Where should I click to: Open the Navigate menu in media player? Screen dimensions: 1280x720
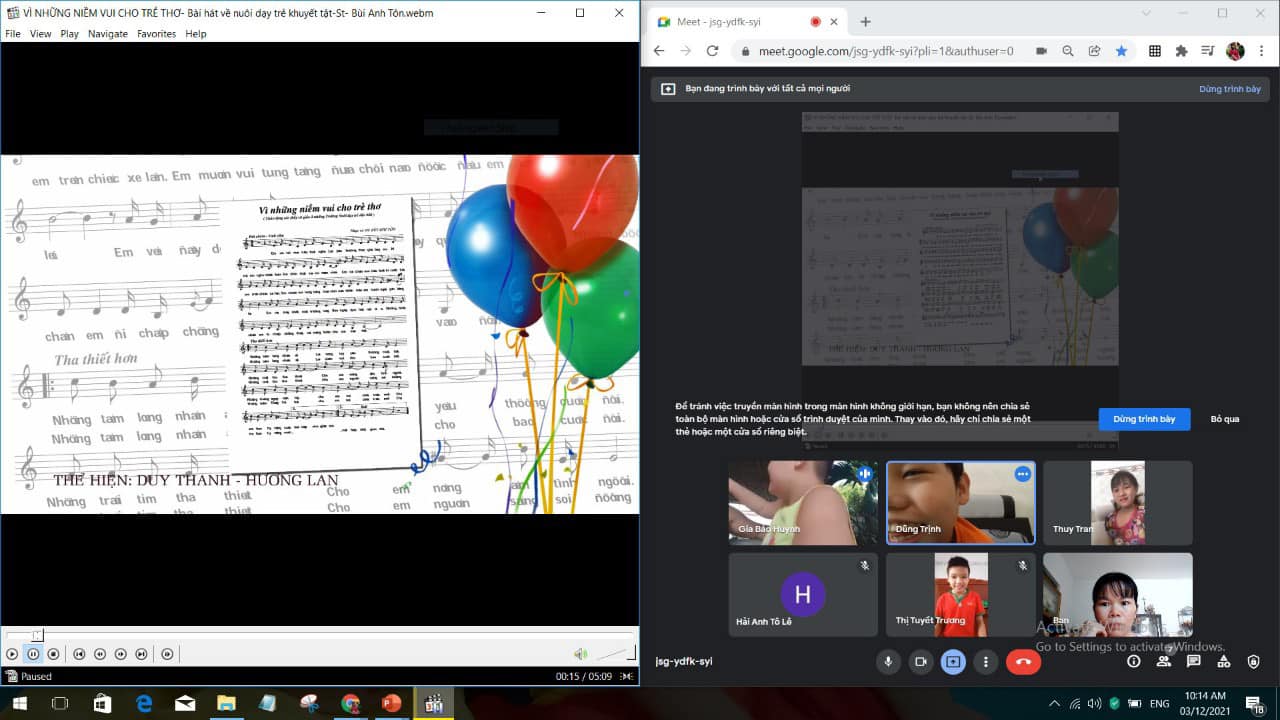pyautogui.click(x=108, y=33)
